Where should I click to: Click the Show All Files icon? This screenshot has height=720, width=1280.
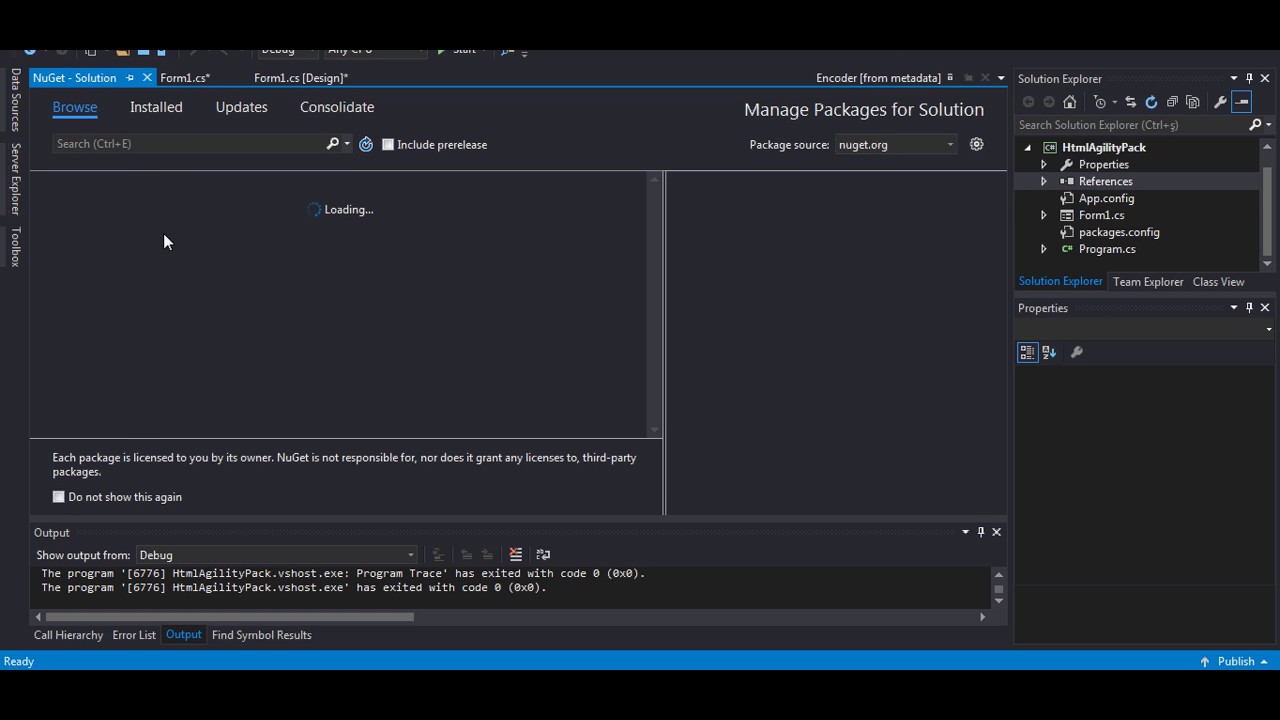click(x=1192, y=102)
